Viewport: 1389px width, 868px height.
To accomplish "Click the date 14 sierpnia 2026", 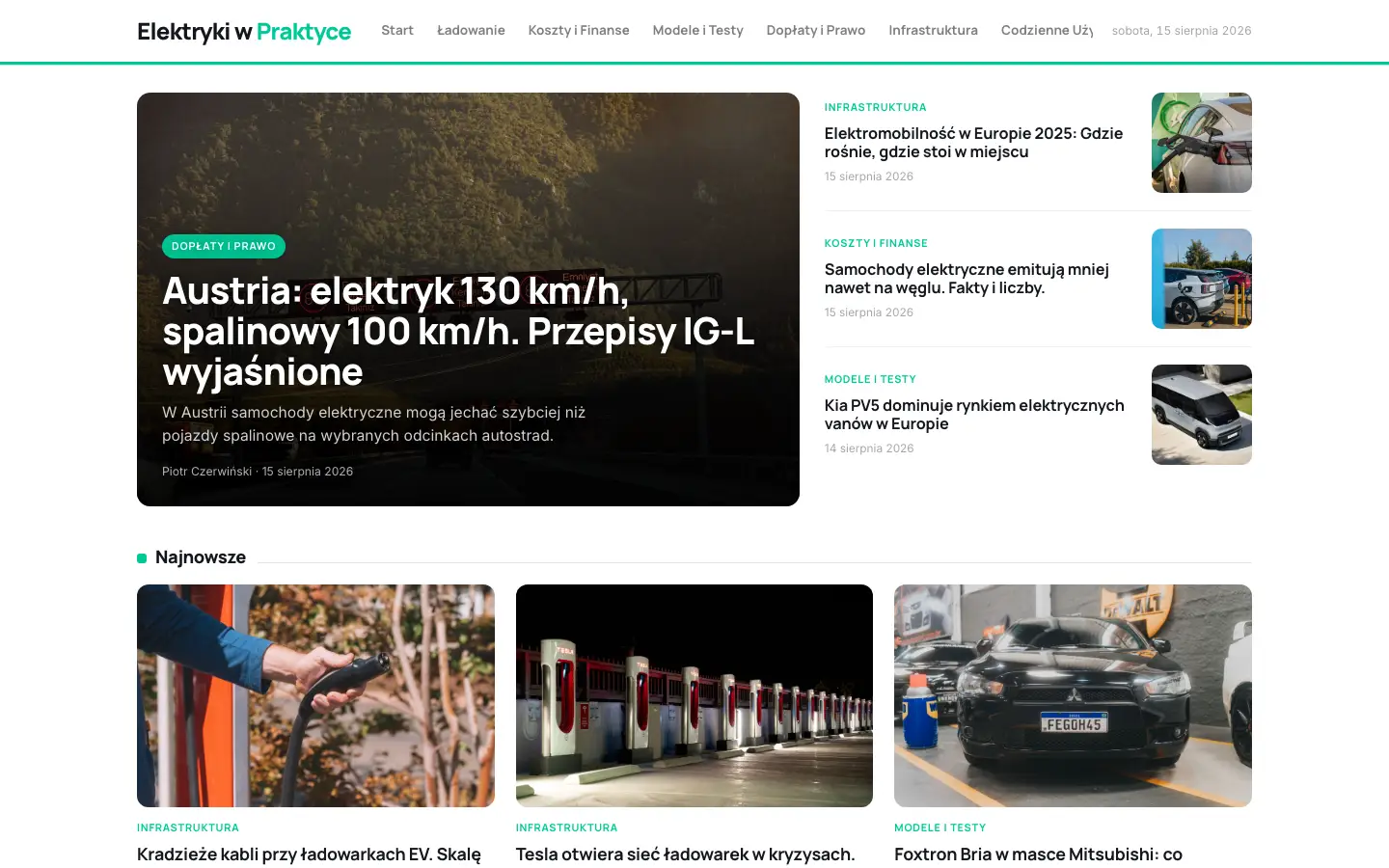I will 868,448.
